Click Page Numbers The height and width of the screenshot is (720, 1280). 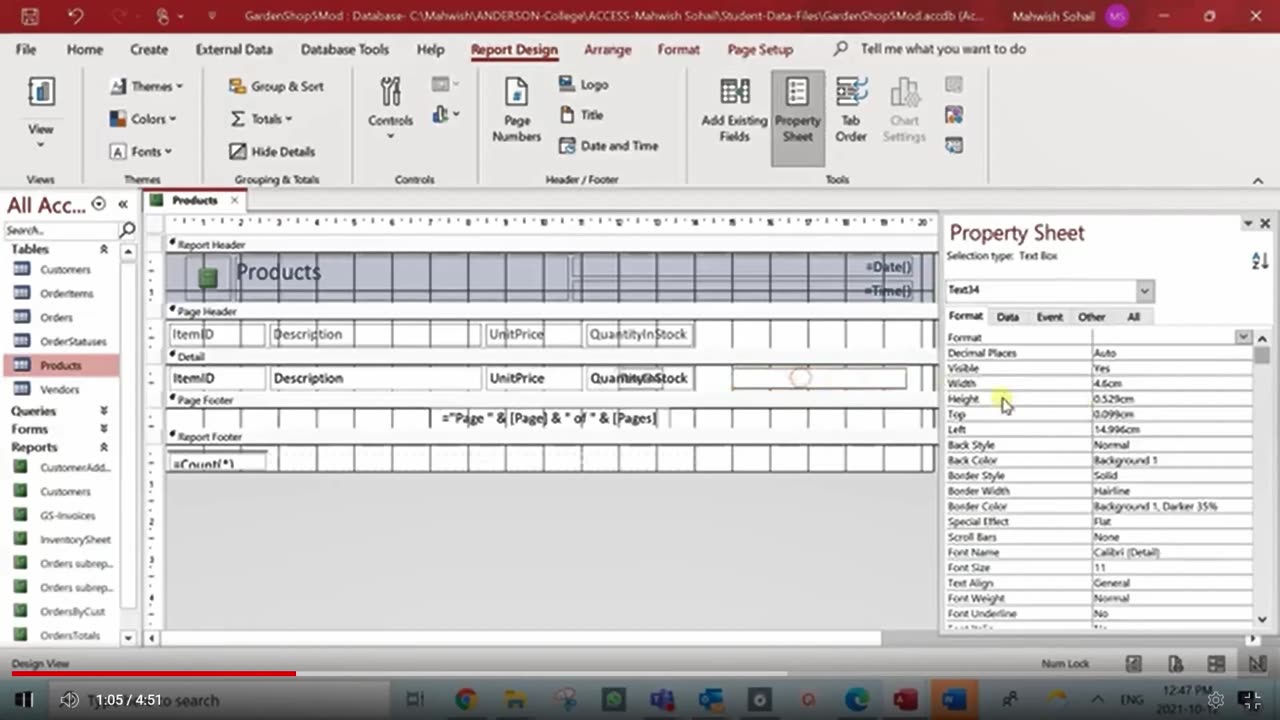pyautogui.click(x=516, y=112)
